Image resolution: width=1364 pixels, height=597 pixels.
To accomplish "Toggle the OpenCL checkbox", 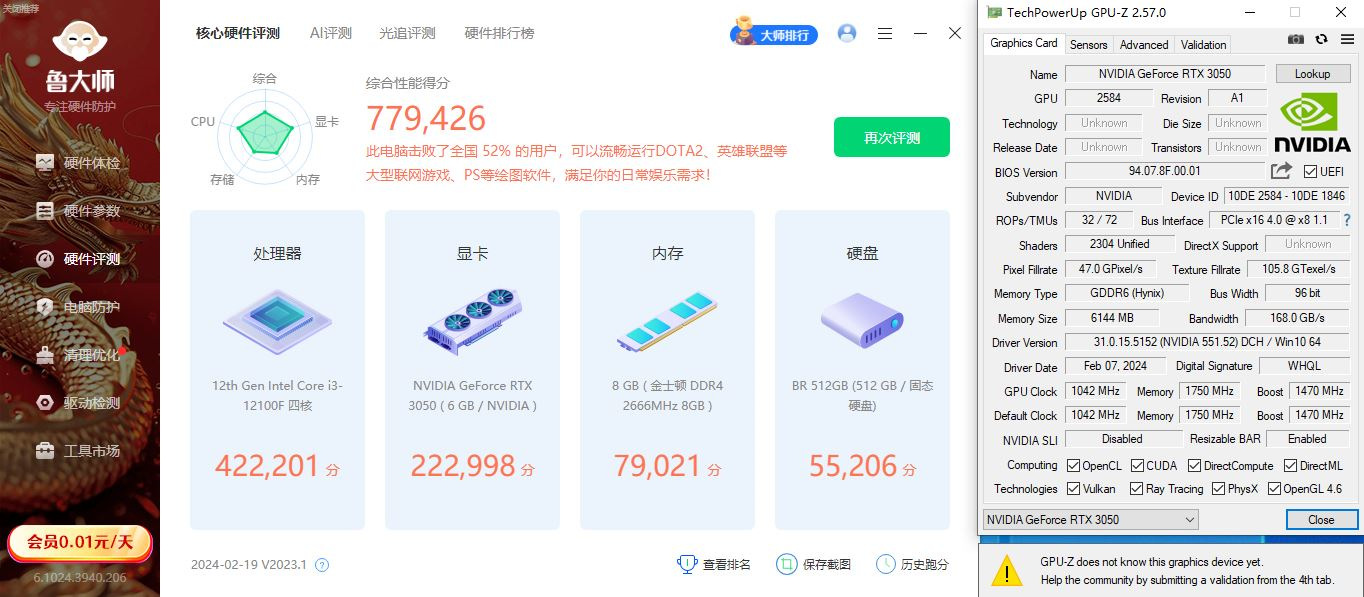I will (1073, 466).
